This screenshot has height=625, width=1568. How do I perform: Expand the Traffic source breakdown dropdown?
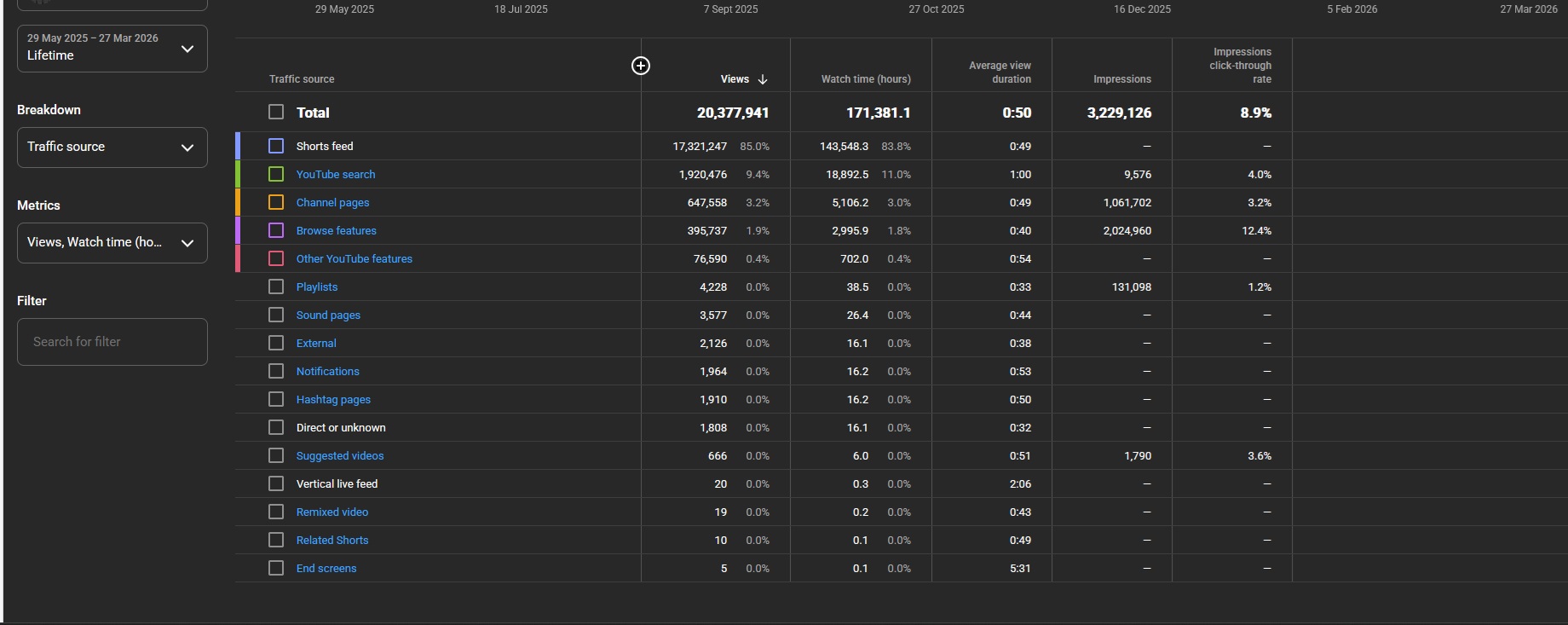112,148
